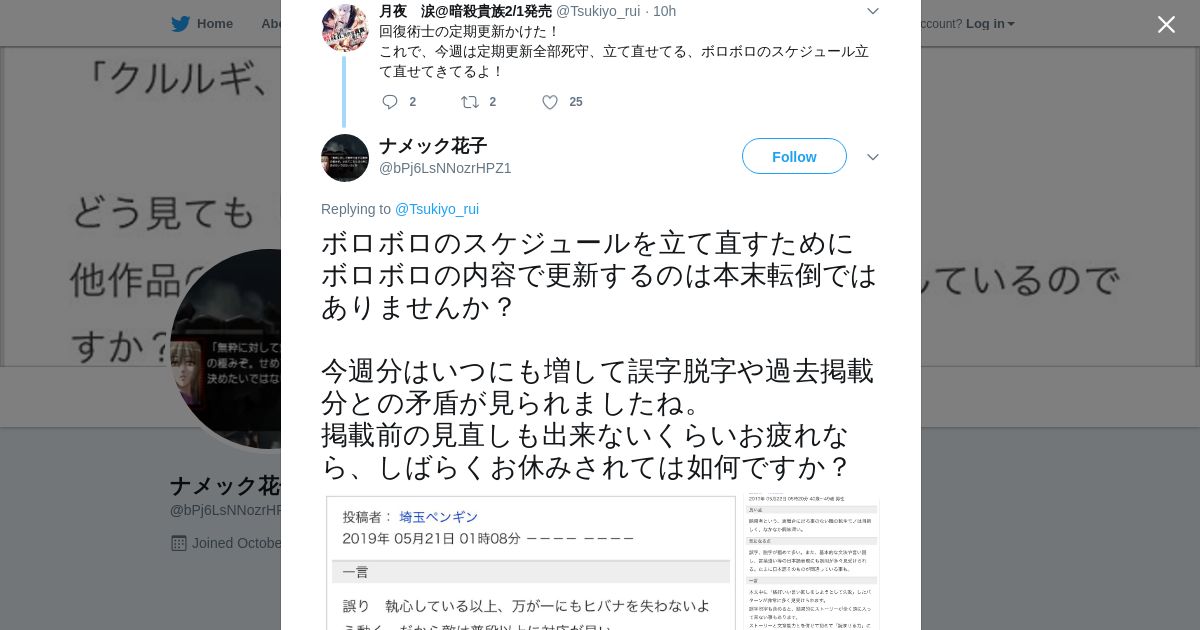Open the Log in dropdown
The width and height of the screenshot is (1200, 630).
click(990, 24)
